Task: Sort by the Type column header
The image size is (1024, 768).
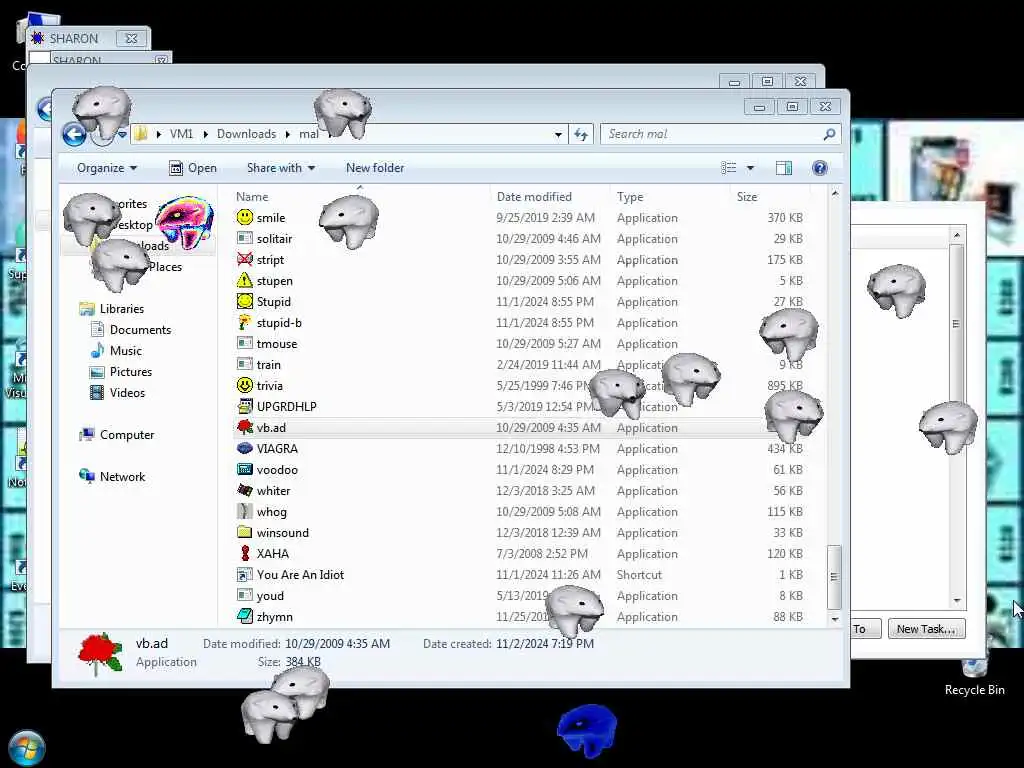Action: point(630,197)
